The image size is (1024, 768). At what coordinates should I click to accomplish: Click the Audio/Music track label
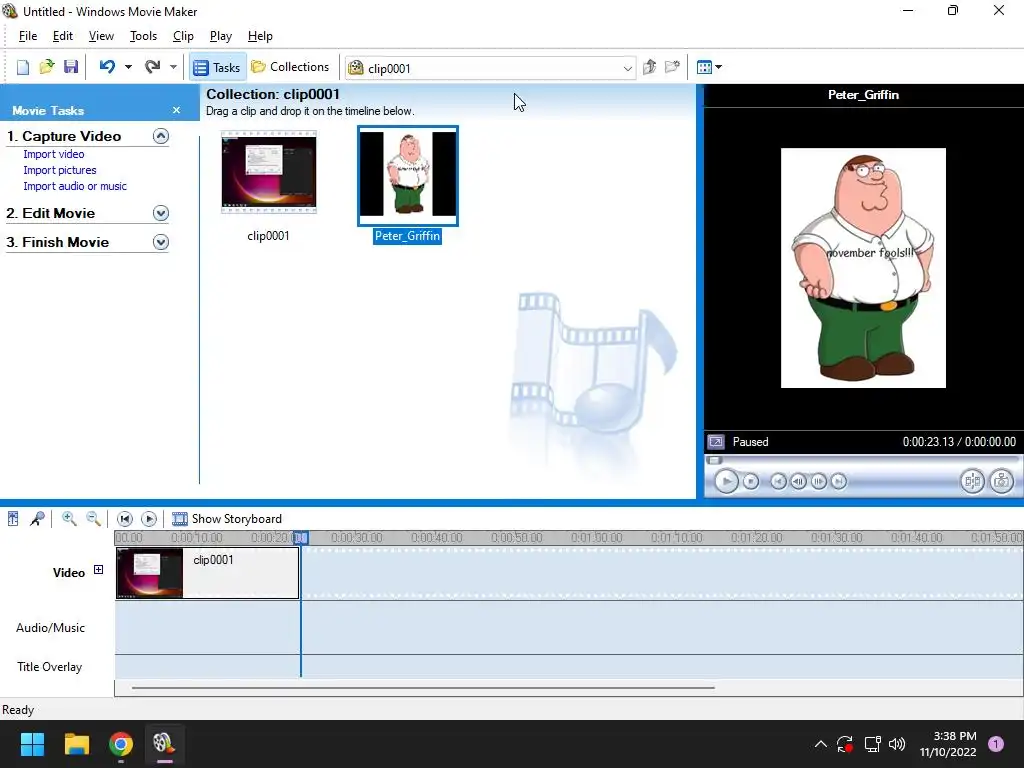point(50,628)
